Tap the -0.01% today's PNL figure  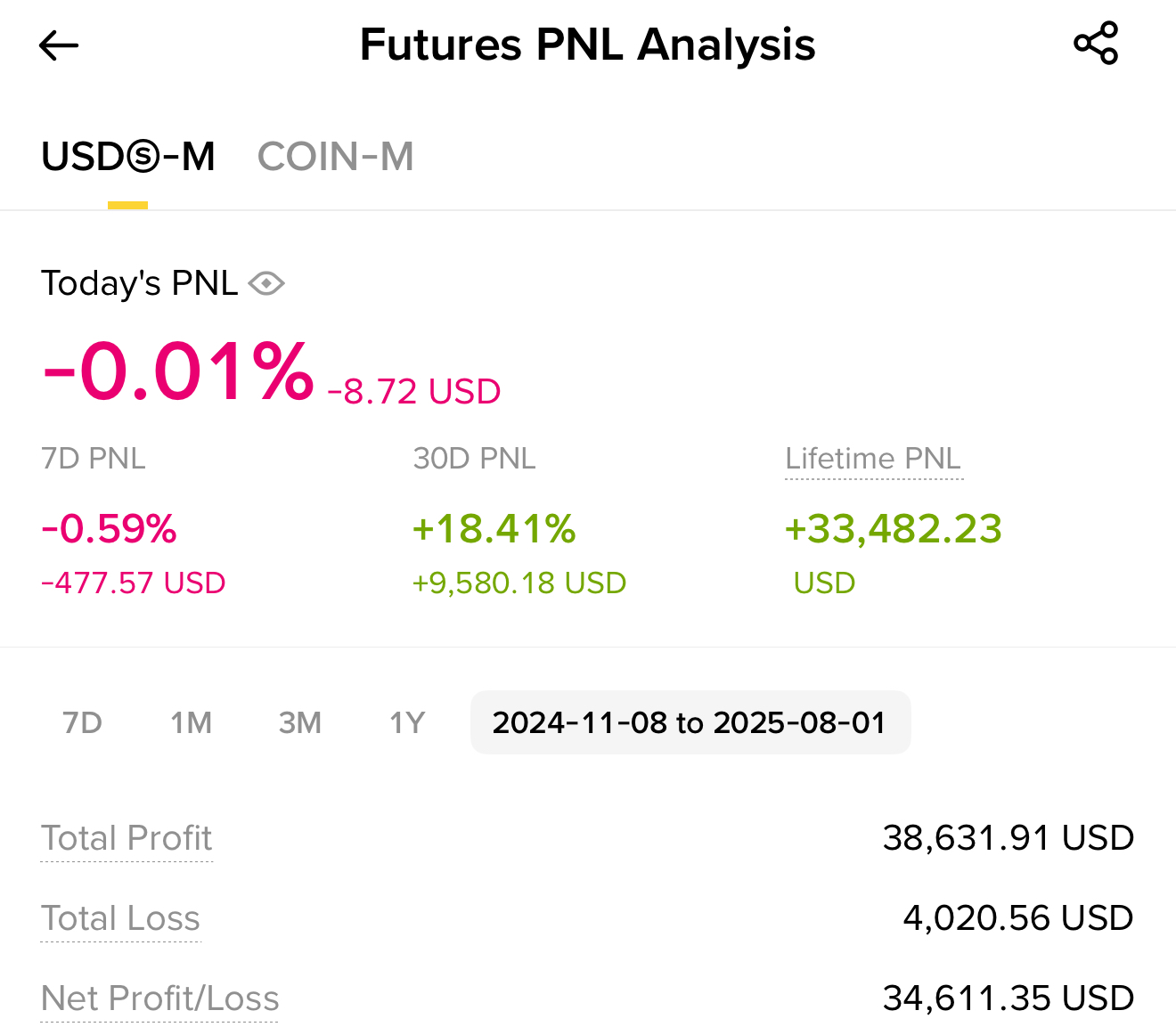[x=178, y=372]
